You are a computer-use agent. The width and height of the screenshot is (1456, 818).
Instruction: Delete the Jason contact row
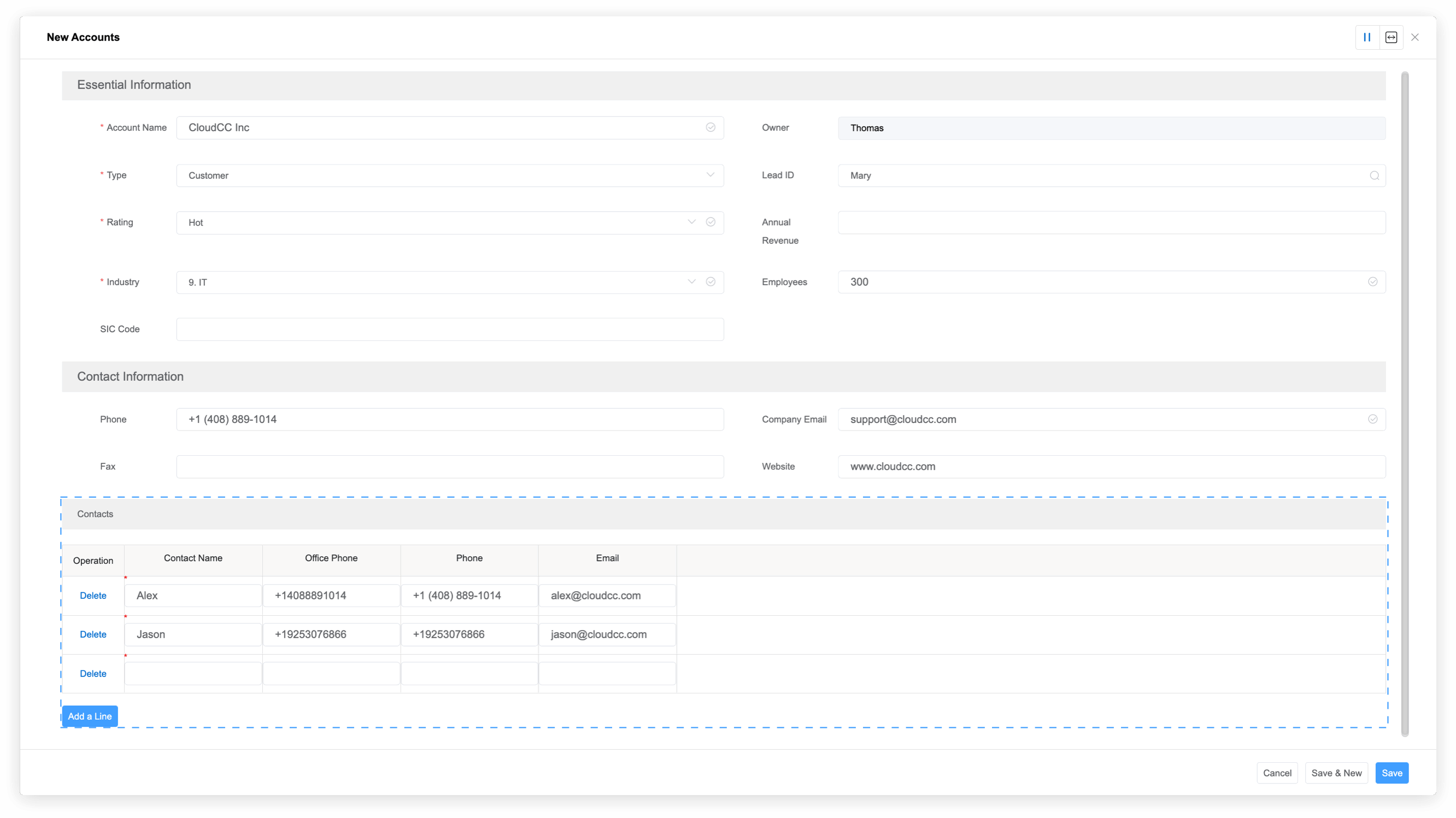pos(93,634)
